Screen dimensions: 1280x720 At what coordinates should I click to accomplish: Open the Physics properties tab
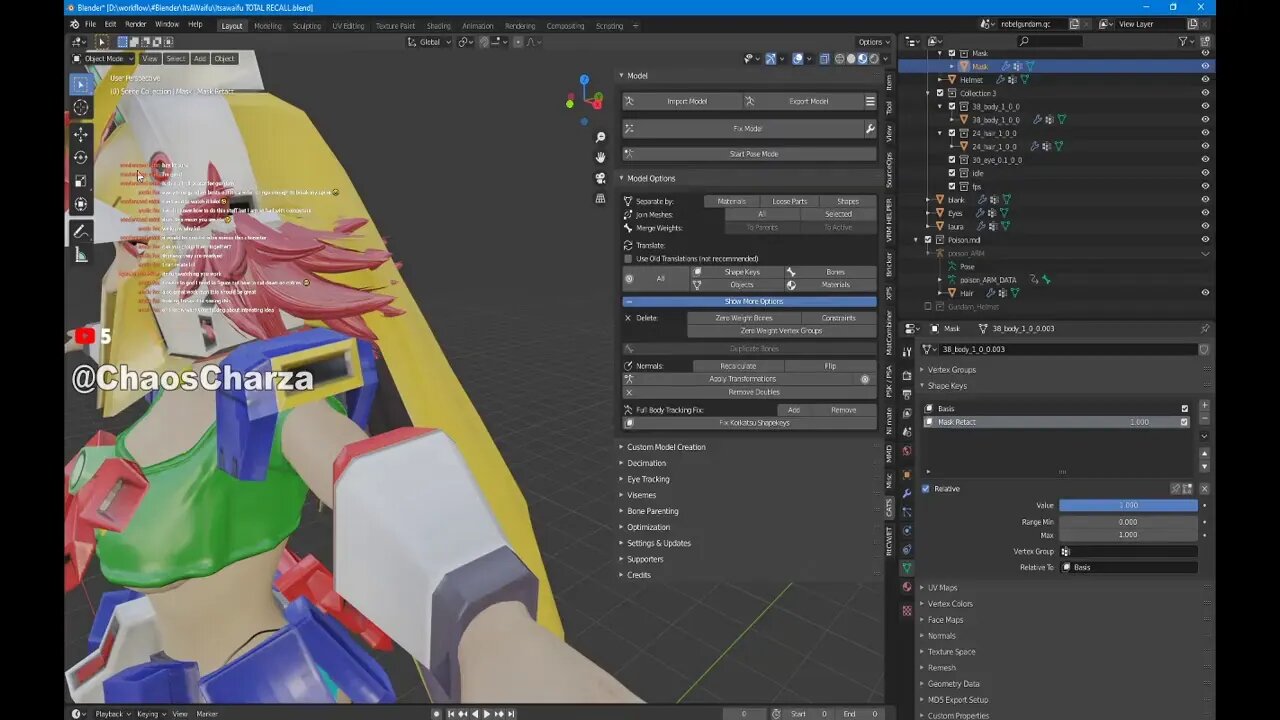(x=907, y=531)
